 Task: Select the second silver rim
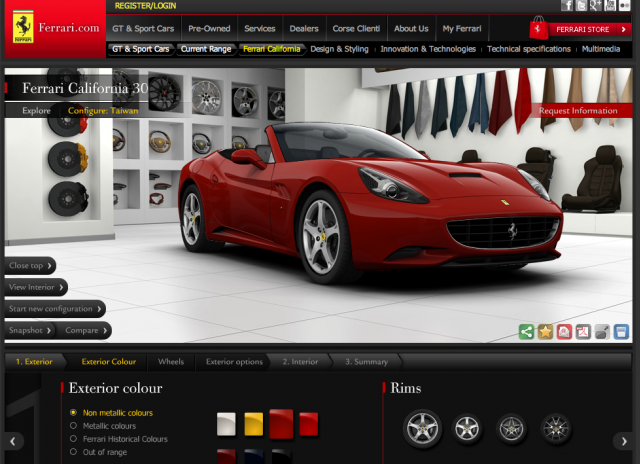click(467, 429)
